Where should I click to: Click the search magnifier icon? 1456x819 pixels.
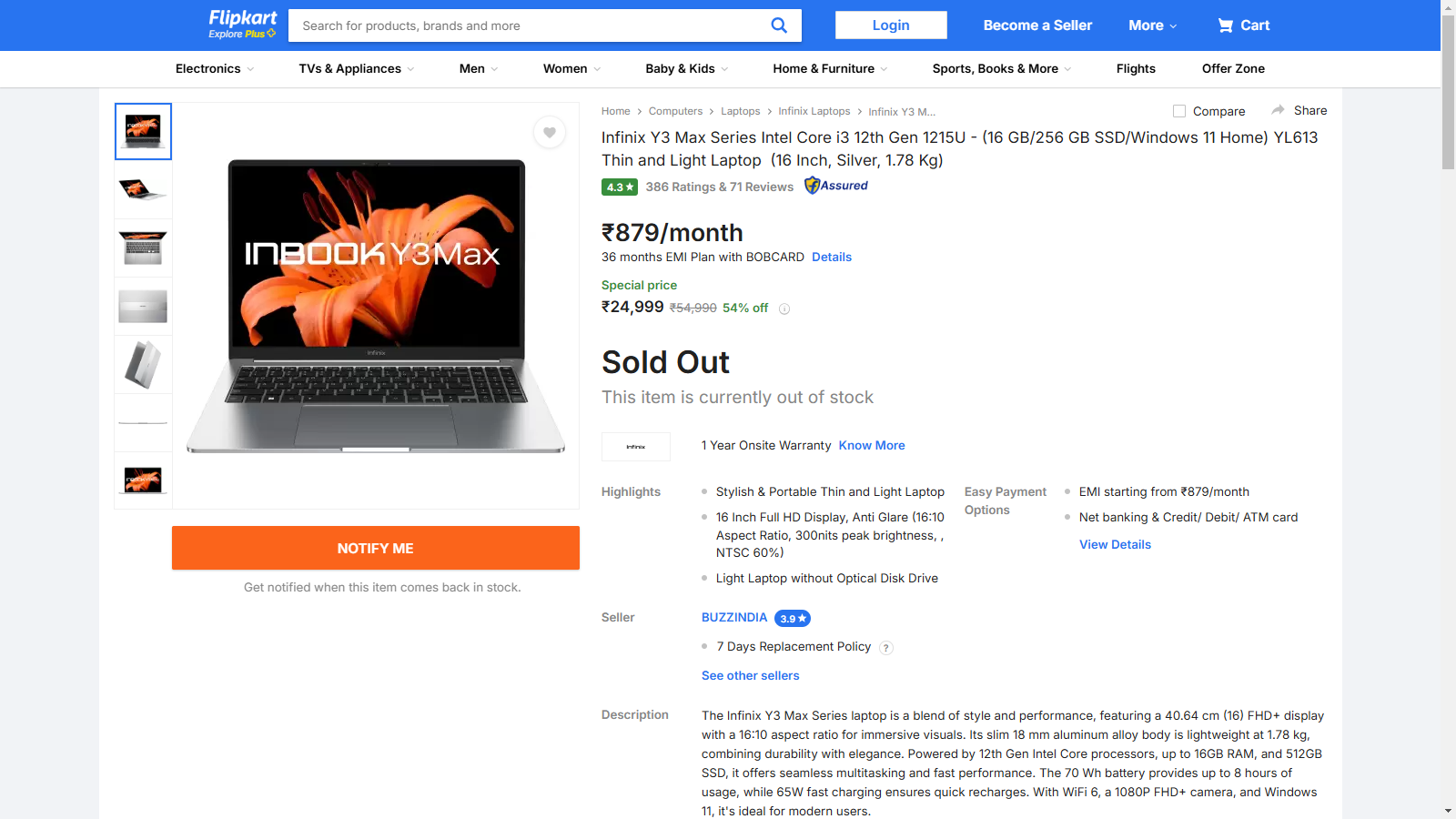click(779, 25)
